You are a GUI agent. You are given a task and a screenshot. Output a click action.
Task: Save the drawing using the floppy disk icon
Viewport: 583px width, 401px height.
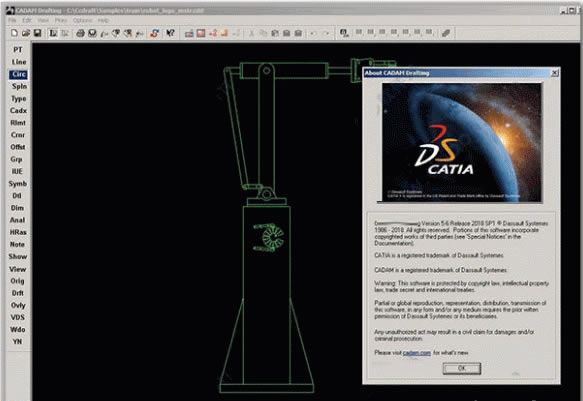(38, 33)
